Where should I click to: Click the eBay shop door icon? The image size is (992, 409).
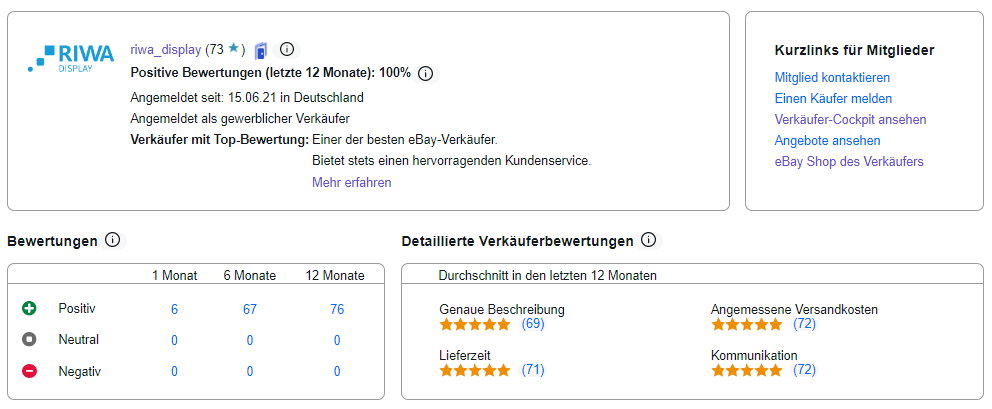(x=261, y=49)
